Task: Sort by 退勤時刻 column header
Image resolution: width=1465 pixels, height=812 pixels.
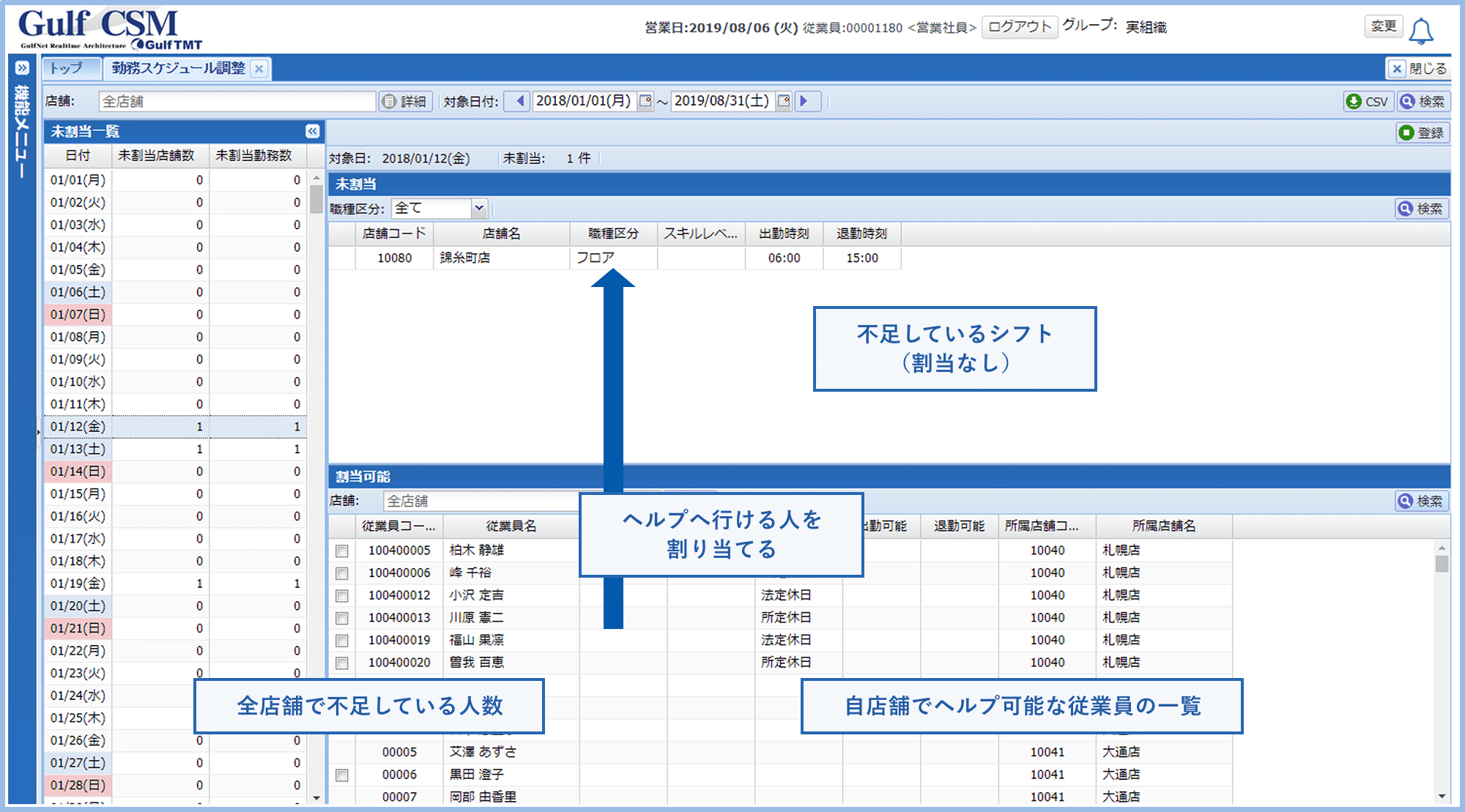Action: (862, 234)
